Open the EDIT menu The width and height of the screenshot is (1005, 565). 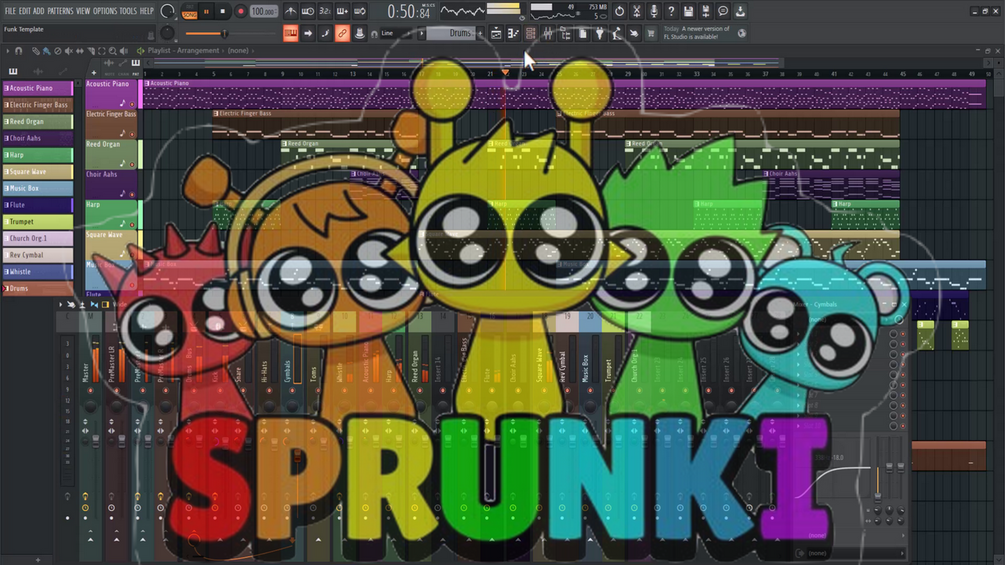coord(24,11)
